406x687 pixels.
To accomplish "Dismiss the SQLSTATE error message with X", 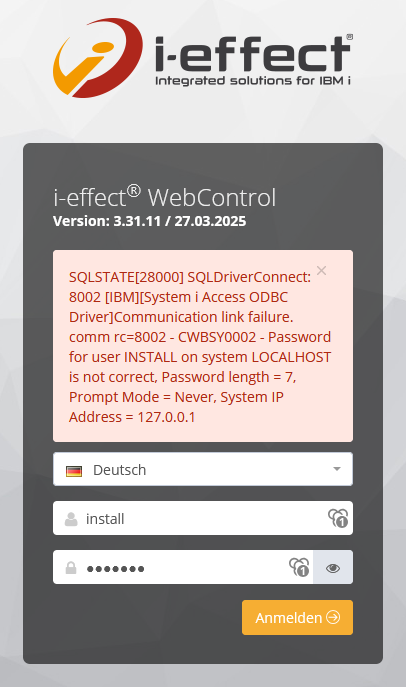I will [321, 271].
